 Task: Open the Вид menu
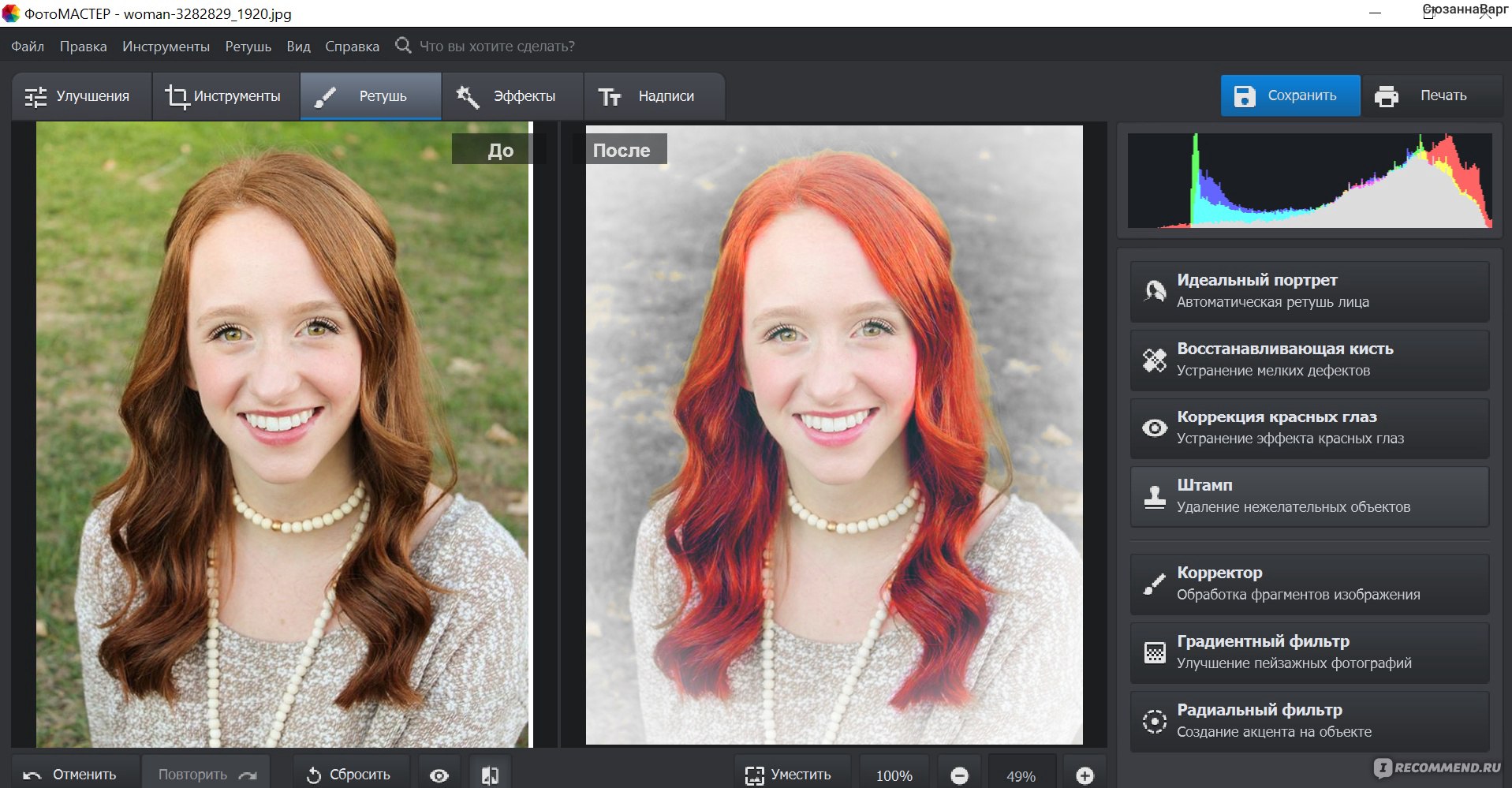pyautogui.click(x=298, y=47)
